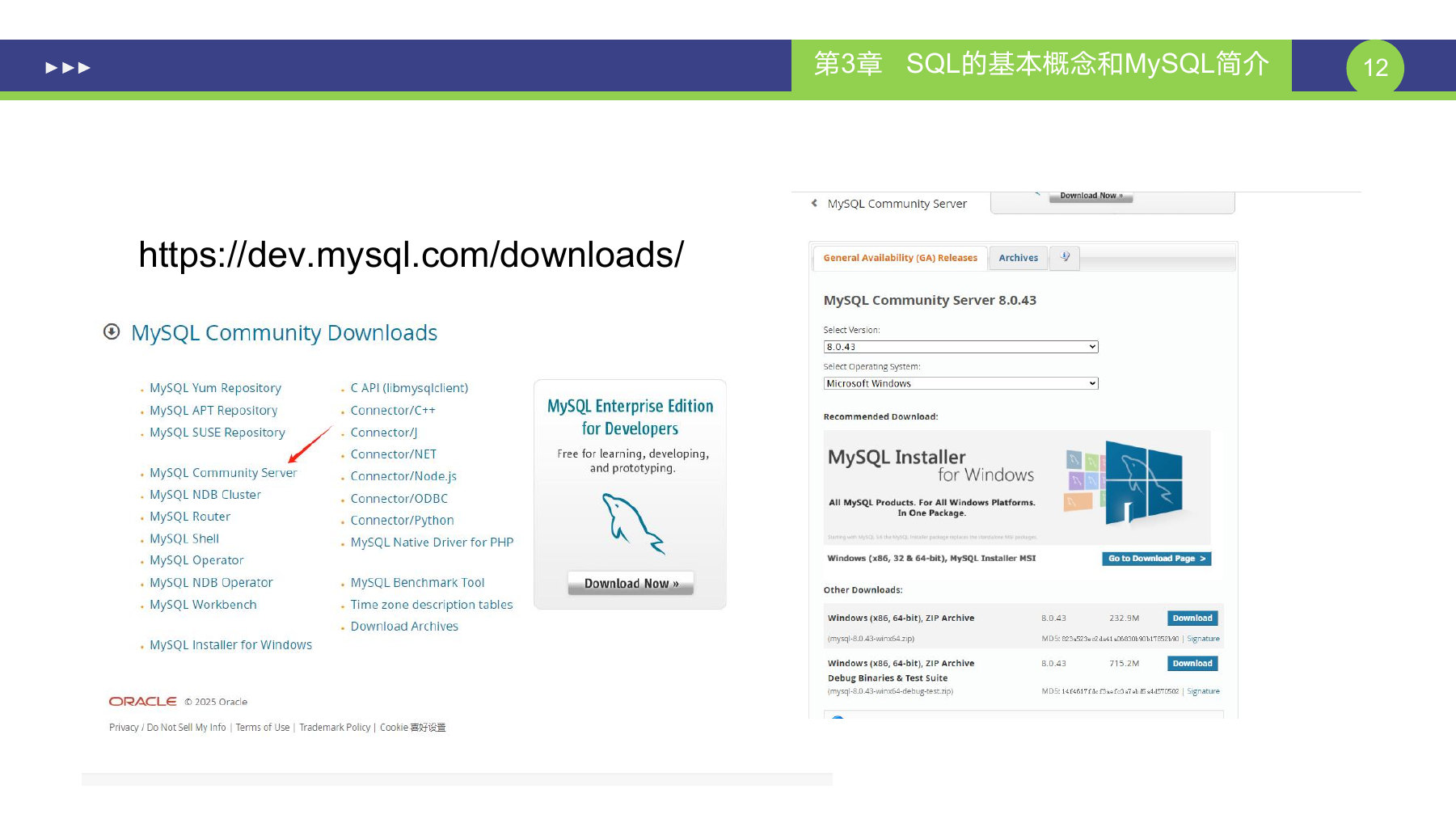Click the download circle icon beside MySQL Community Downloads

pos(112,331)
